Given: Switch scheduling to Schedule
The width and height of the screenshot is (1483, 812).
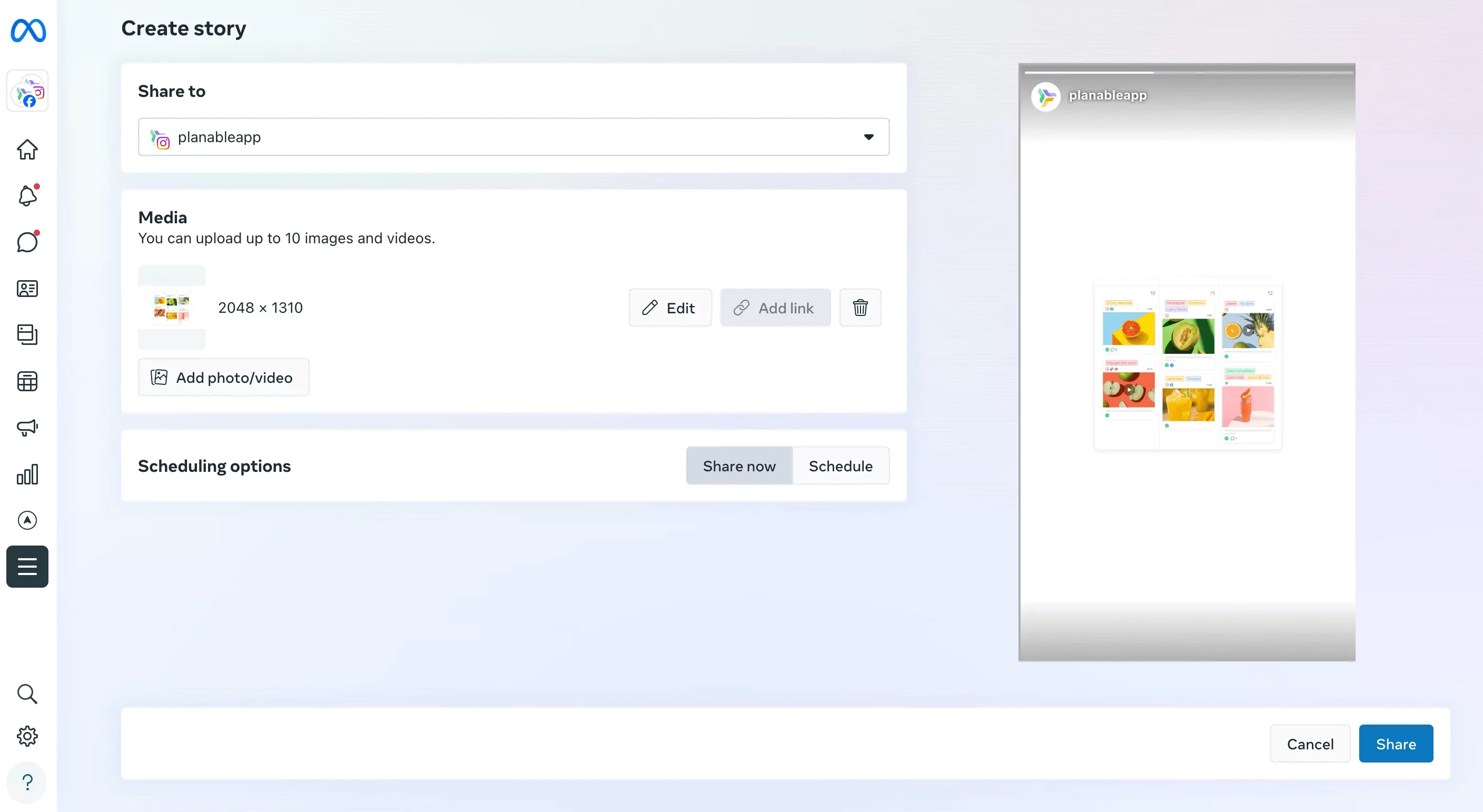Looking at the screenshot, I should click(840, 466).
